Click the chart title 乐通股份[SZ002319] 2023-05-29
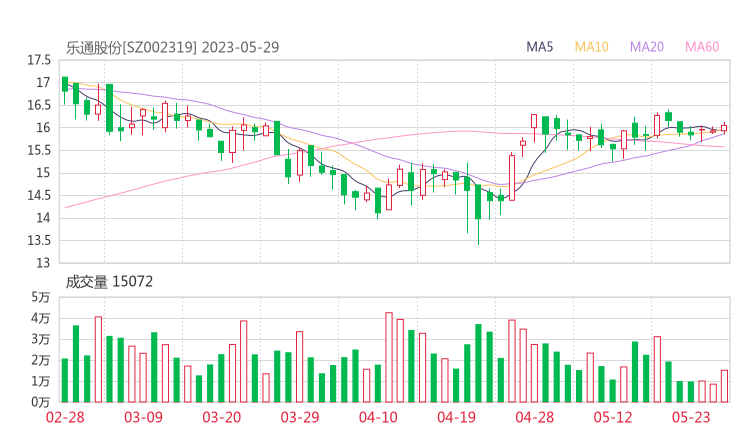The image size is (740, 440). point(172,48)
